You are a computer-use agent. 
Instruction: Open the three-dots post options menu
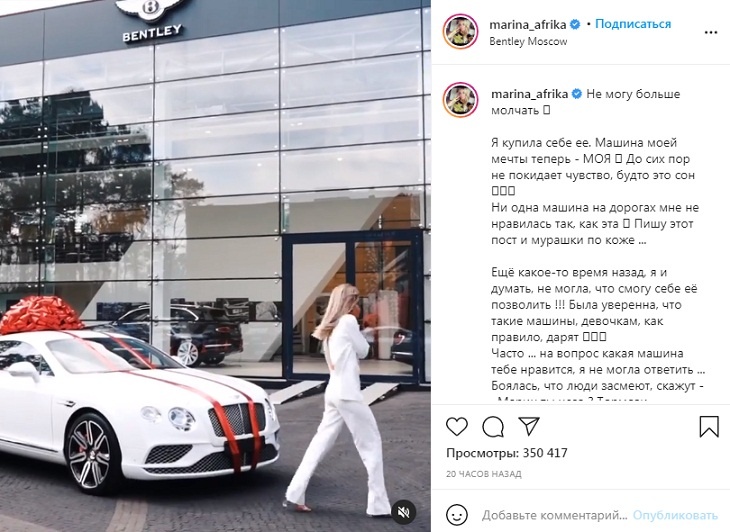[710, 32]
